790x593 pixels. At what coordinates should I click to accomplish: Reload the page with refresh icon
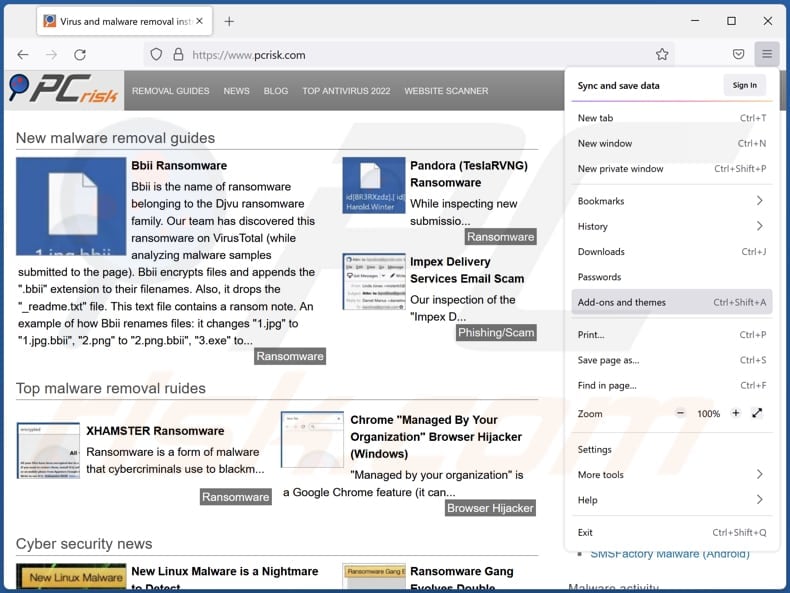[80, 55]
